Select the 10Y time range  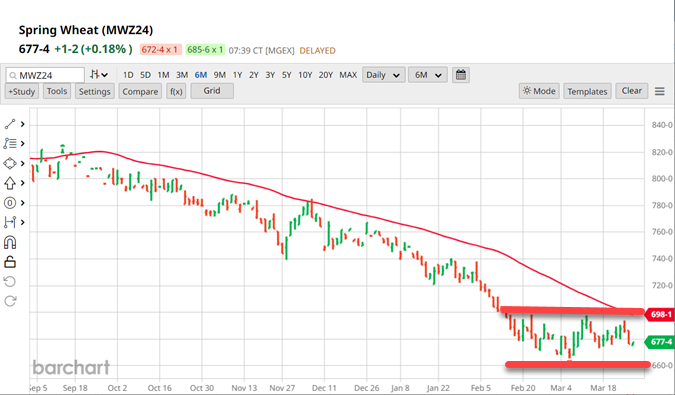pos(305,75)
